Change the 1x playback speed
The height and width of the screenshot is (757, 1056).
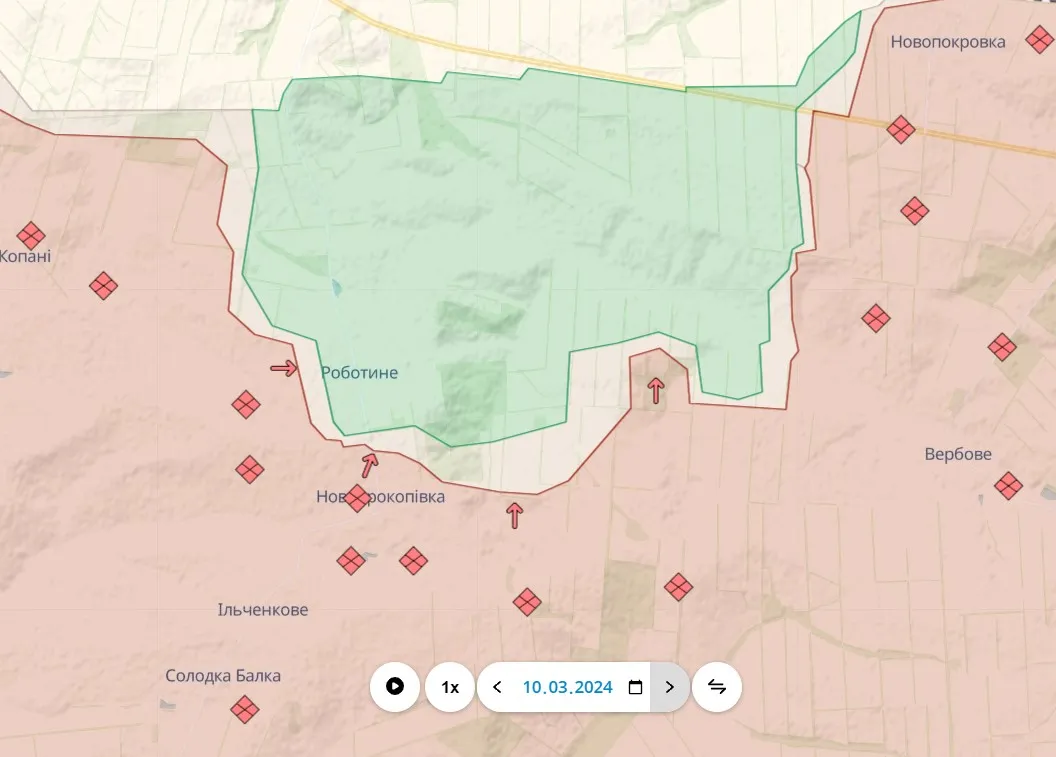pyautogui.click(x=450, y=687)
